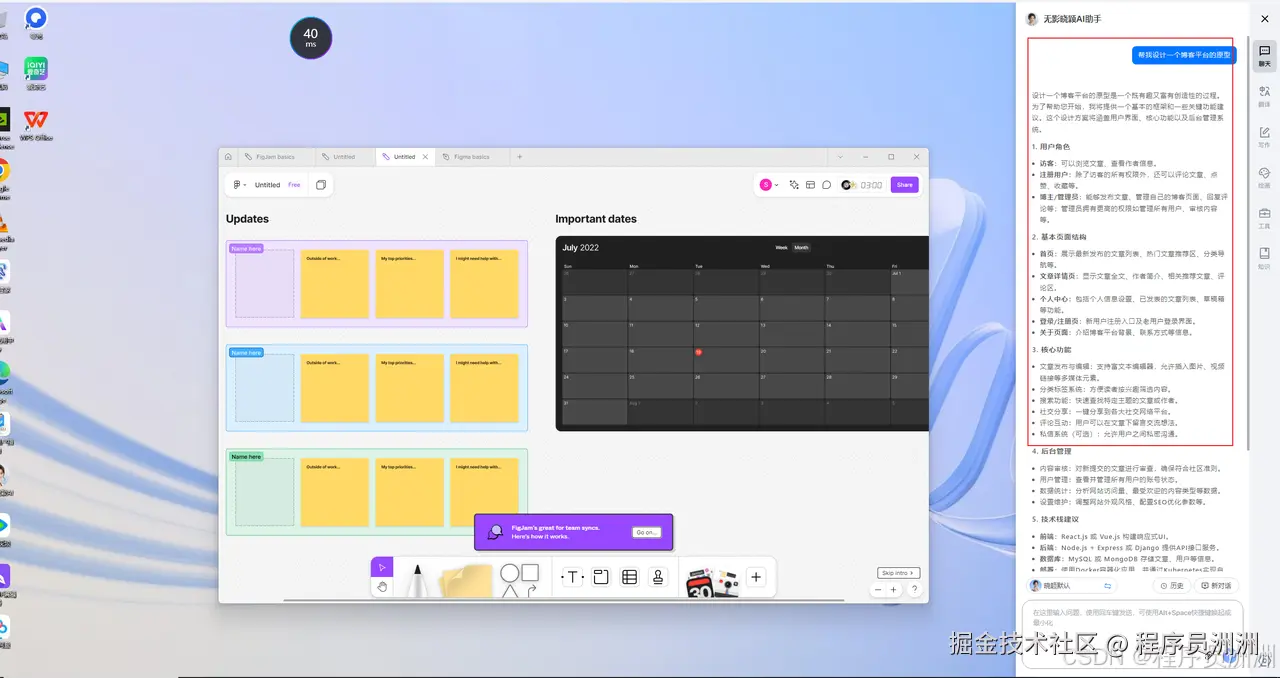Image resolution: width=1280 pixels, height=678 pixels.
Task: Go to Figma home tab icon
Action: (x=228, y=157)
